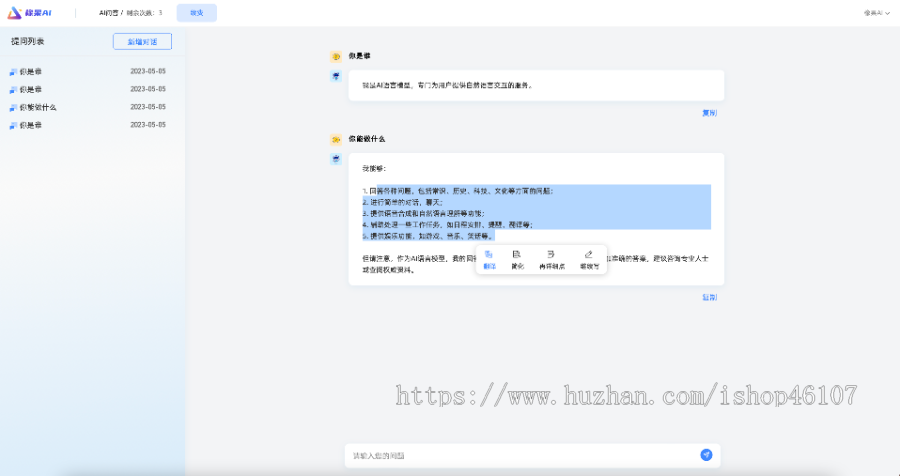Choose the pencil rewrite option in the popup
The width and height of the screenshot is (900, 476).
point(589,260)
